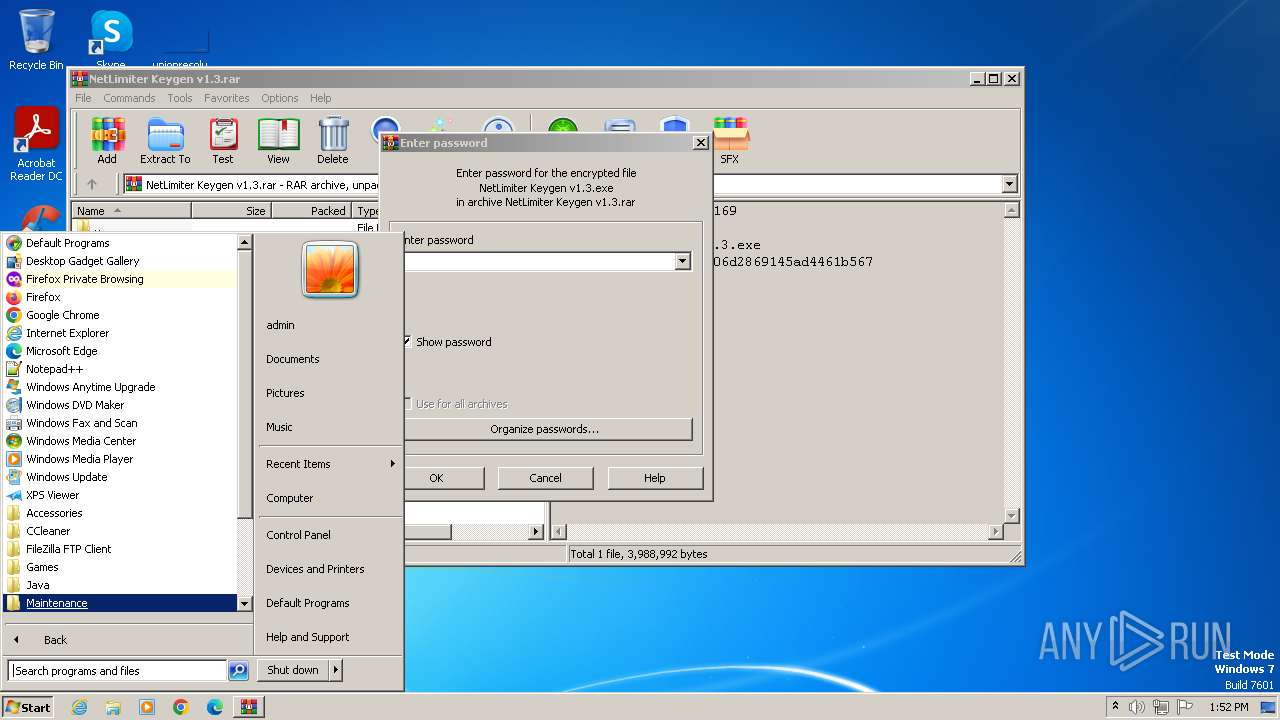
Task: Open Control Panel from Start menu
Action: (298, 535)
